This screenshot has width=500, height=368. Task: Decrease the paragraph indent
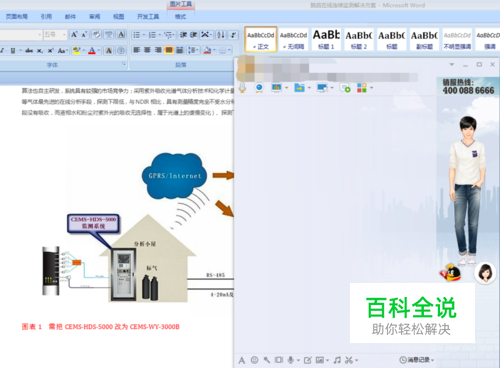click(183, 35)
